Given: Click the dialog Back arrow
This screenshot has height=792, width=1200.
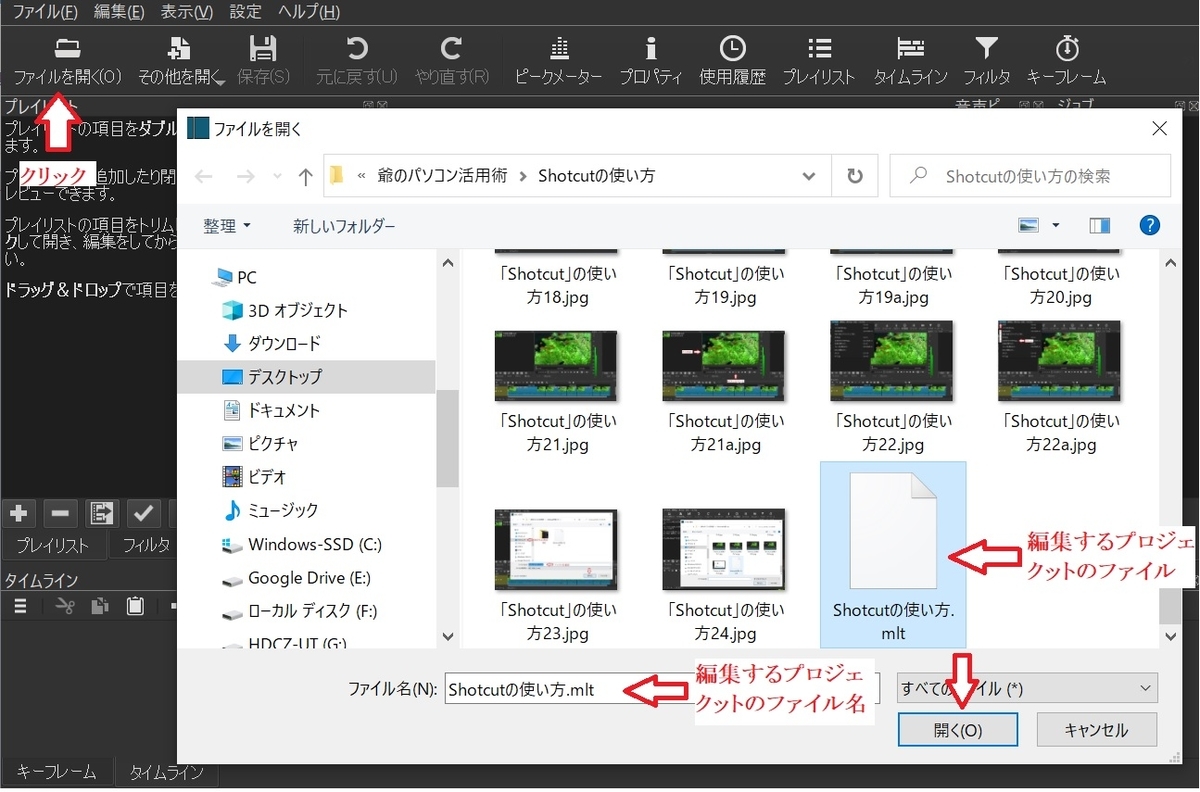Looking at the screenshot, I should click(x=204, y=176).
